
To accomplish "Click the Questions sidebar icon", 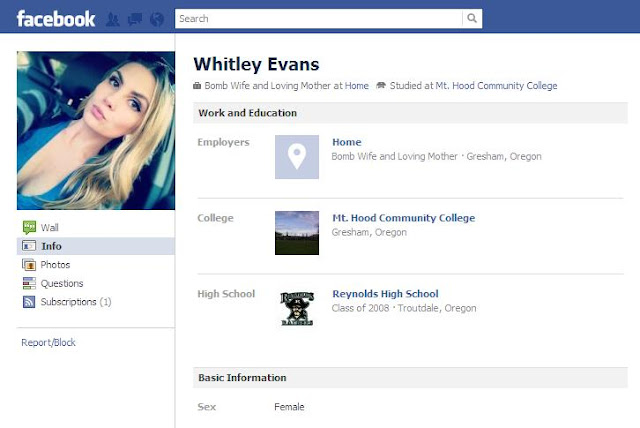I will point(29,283).
